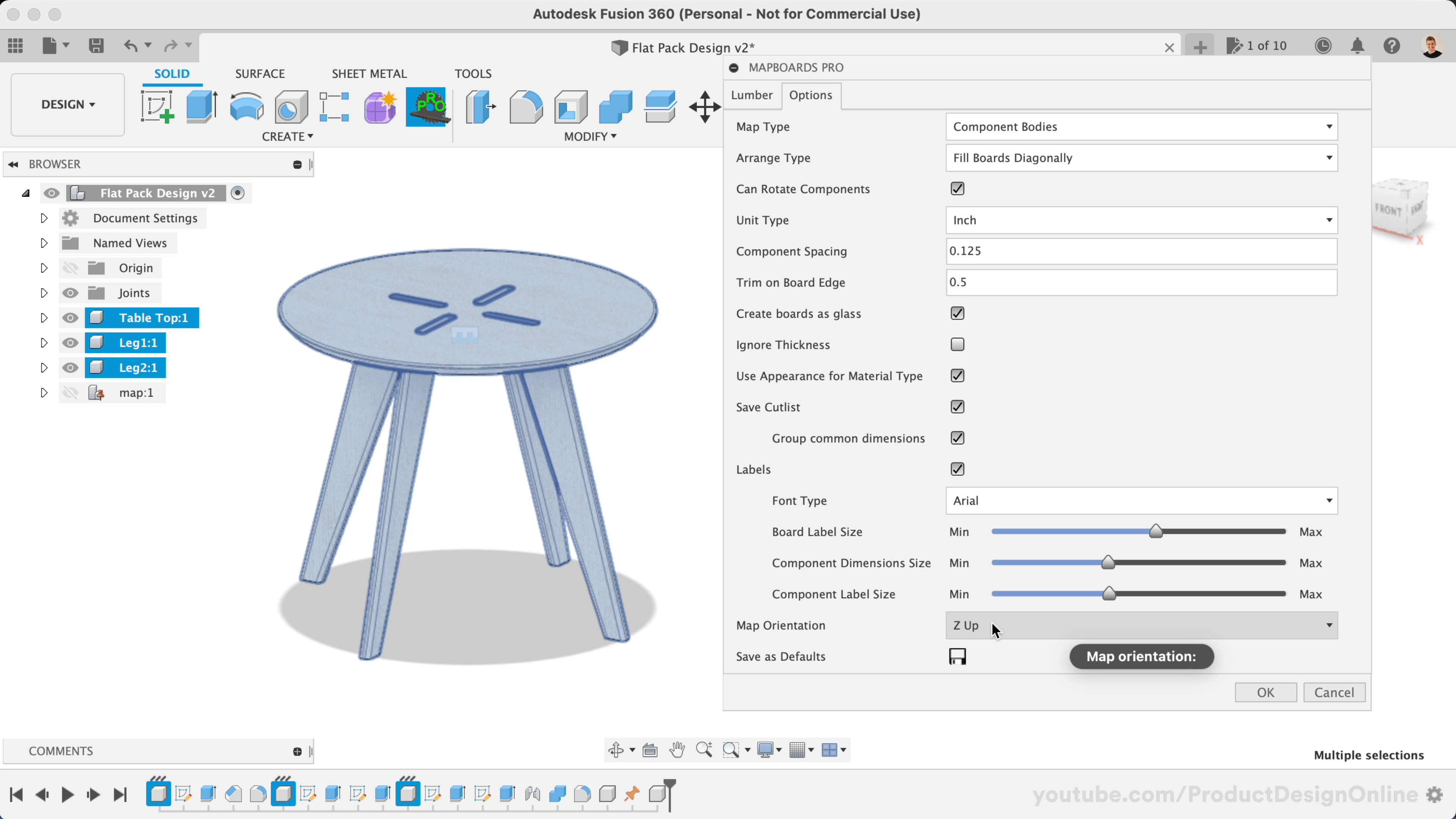The width and height of the screenshot is (1456, 819).
Task: Select the Hole tool
Action: (x=291, y=107)
